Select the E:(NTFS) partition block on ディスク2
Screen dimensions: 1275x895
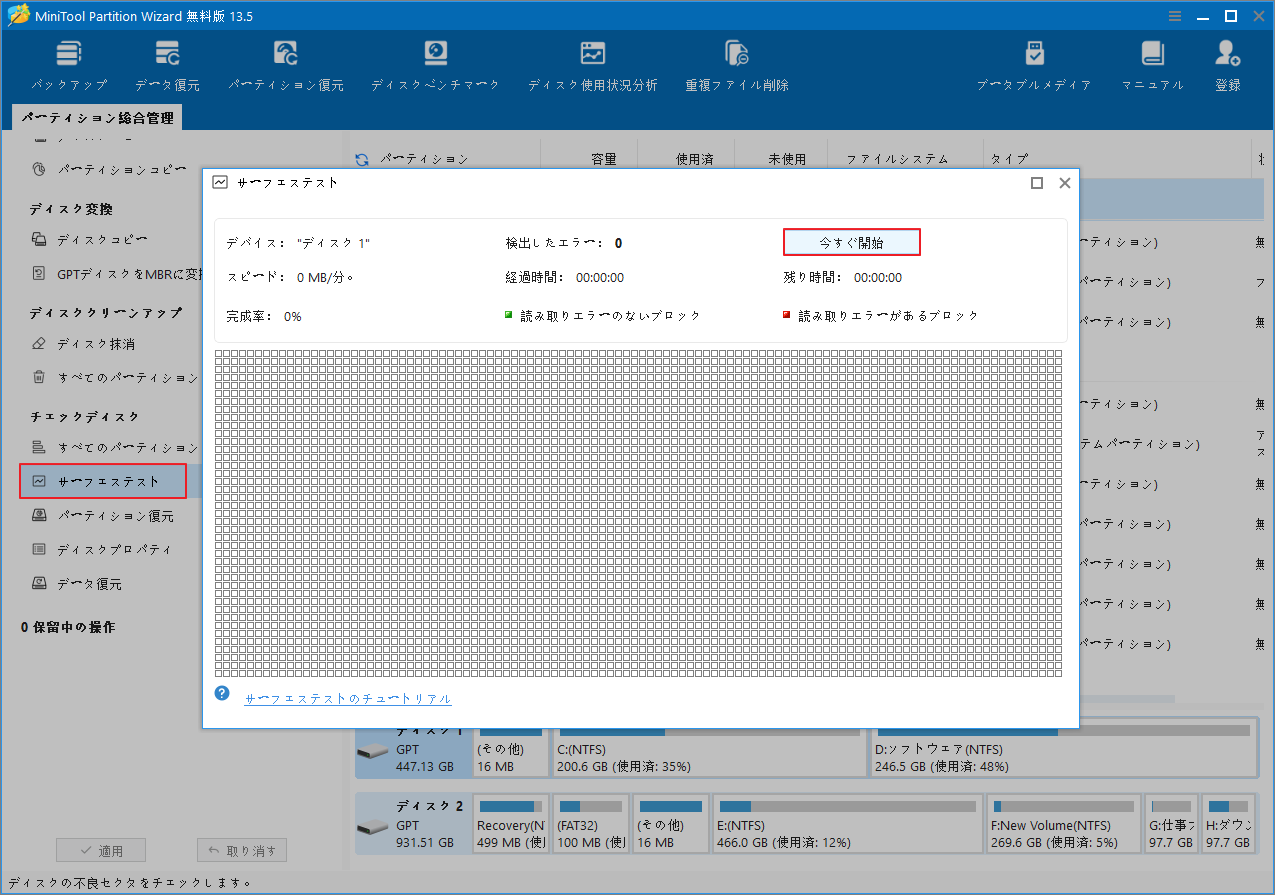tap(846, 824)
